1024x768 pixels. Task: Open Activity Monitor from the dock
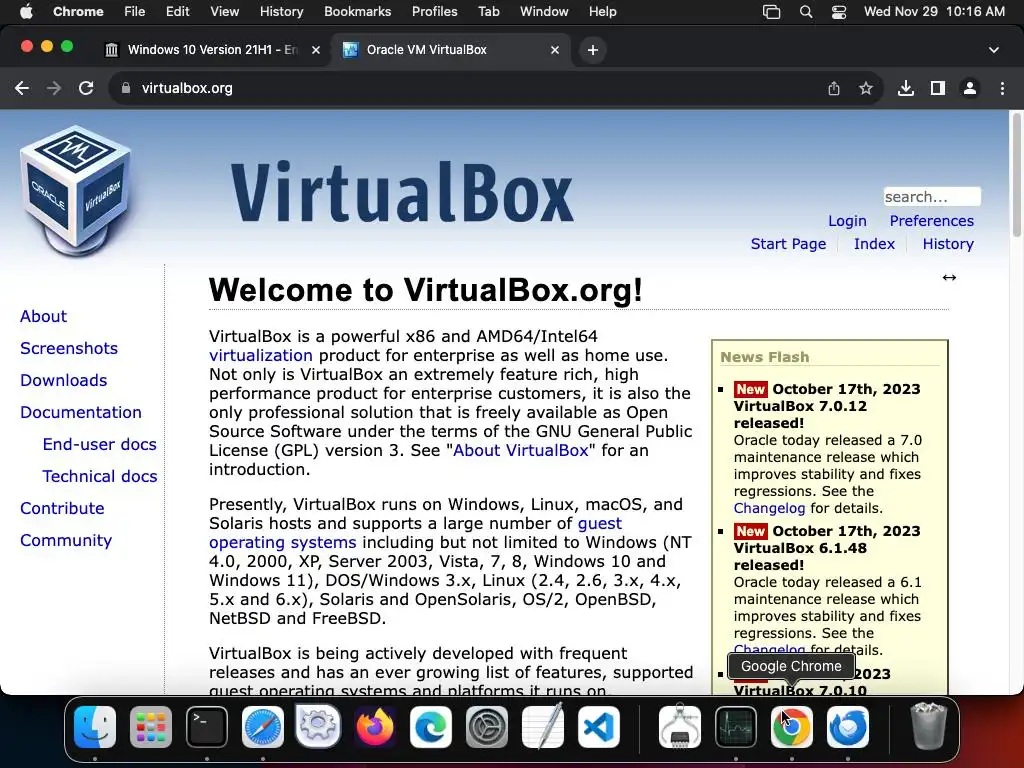click(735, 727)
